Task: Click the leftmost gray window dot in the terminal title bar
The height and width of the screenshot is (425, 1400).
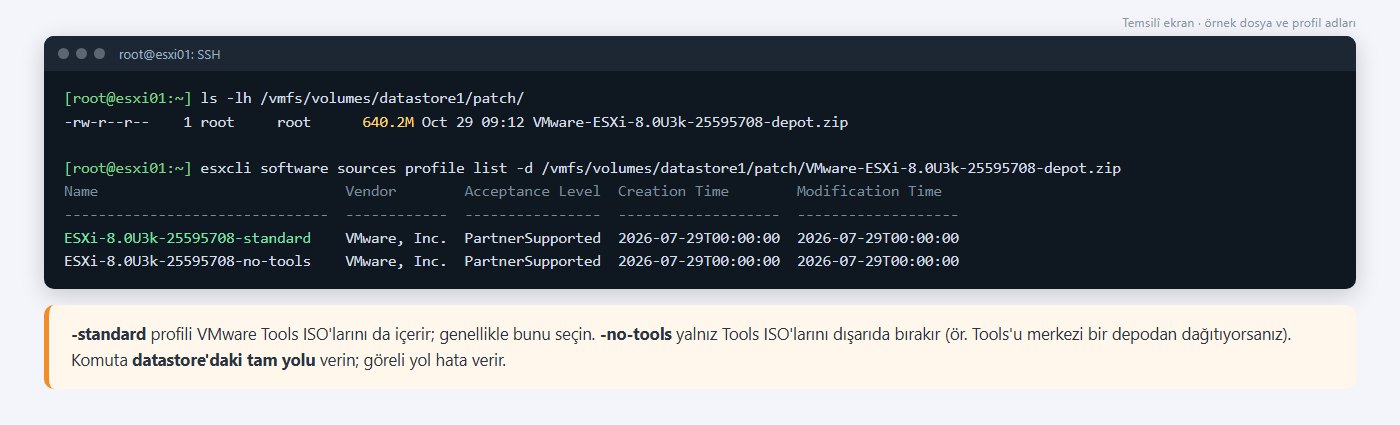Action: point(64,54)
